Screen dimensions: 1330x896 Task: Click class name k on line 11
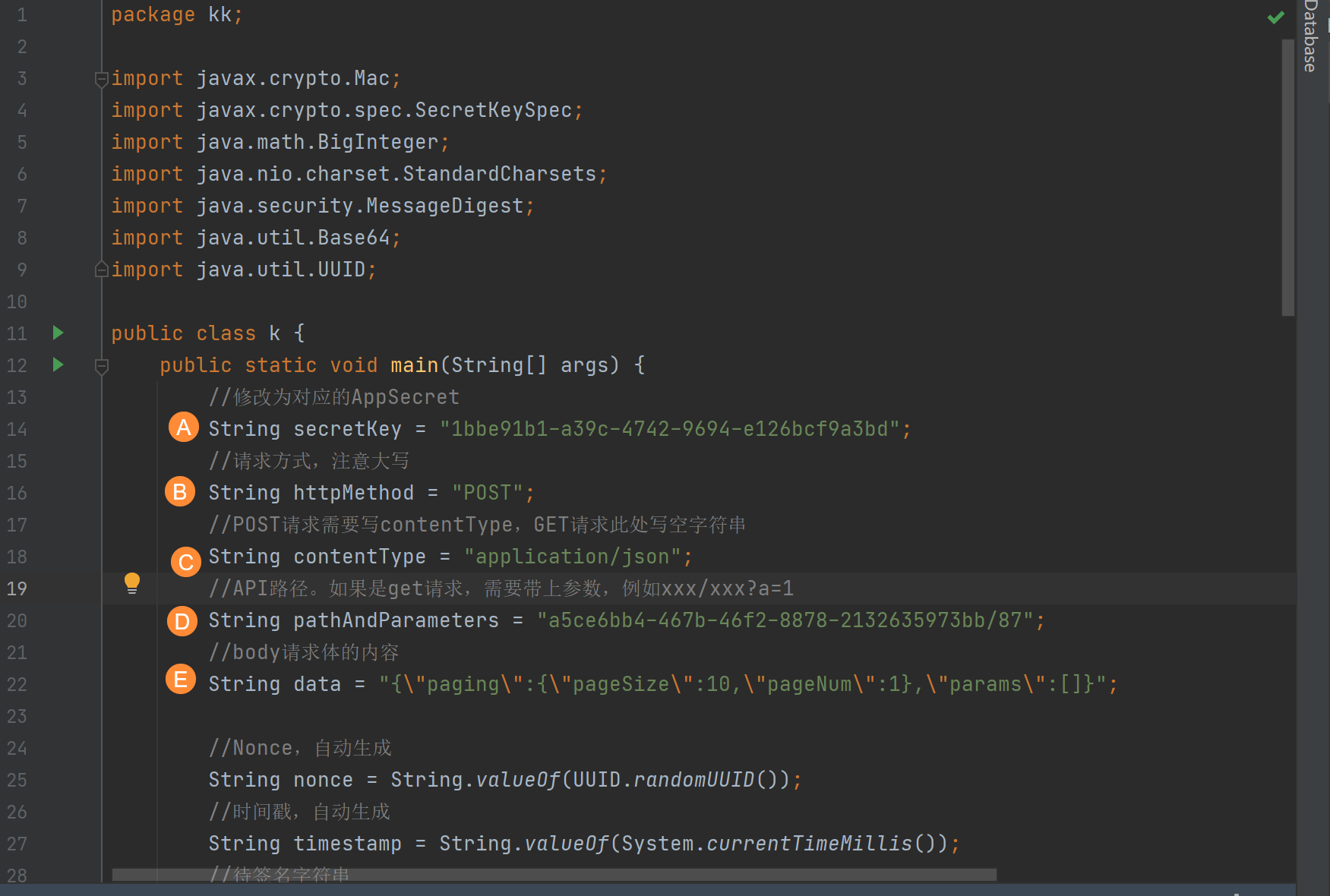[x=274, y=333]
